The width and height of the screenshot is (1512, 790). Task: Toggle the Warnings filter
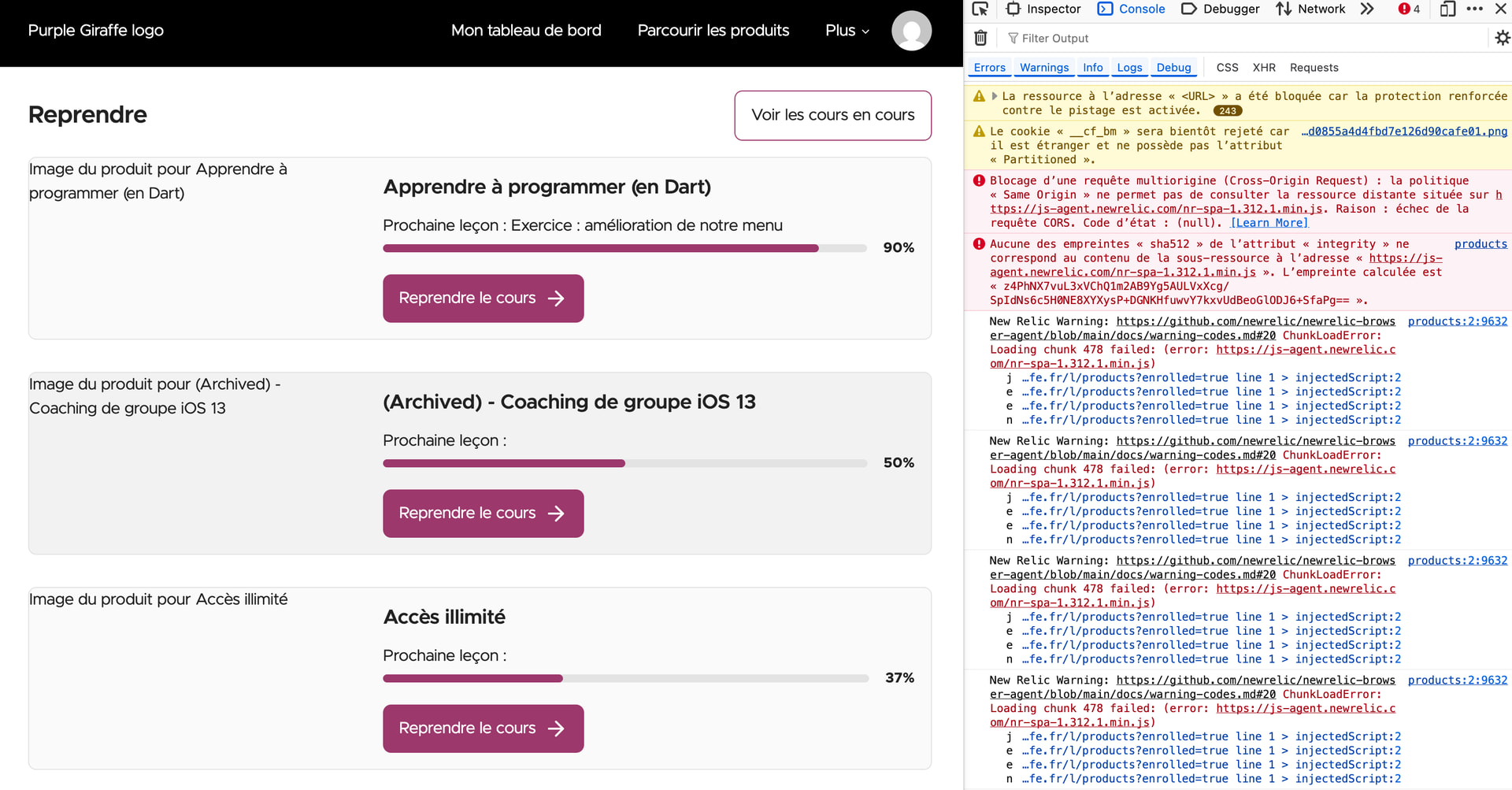tap(1044, 68)
